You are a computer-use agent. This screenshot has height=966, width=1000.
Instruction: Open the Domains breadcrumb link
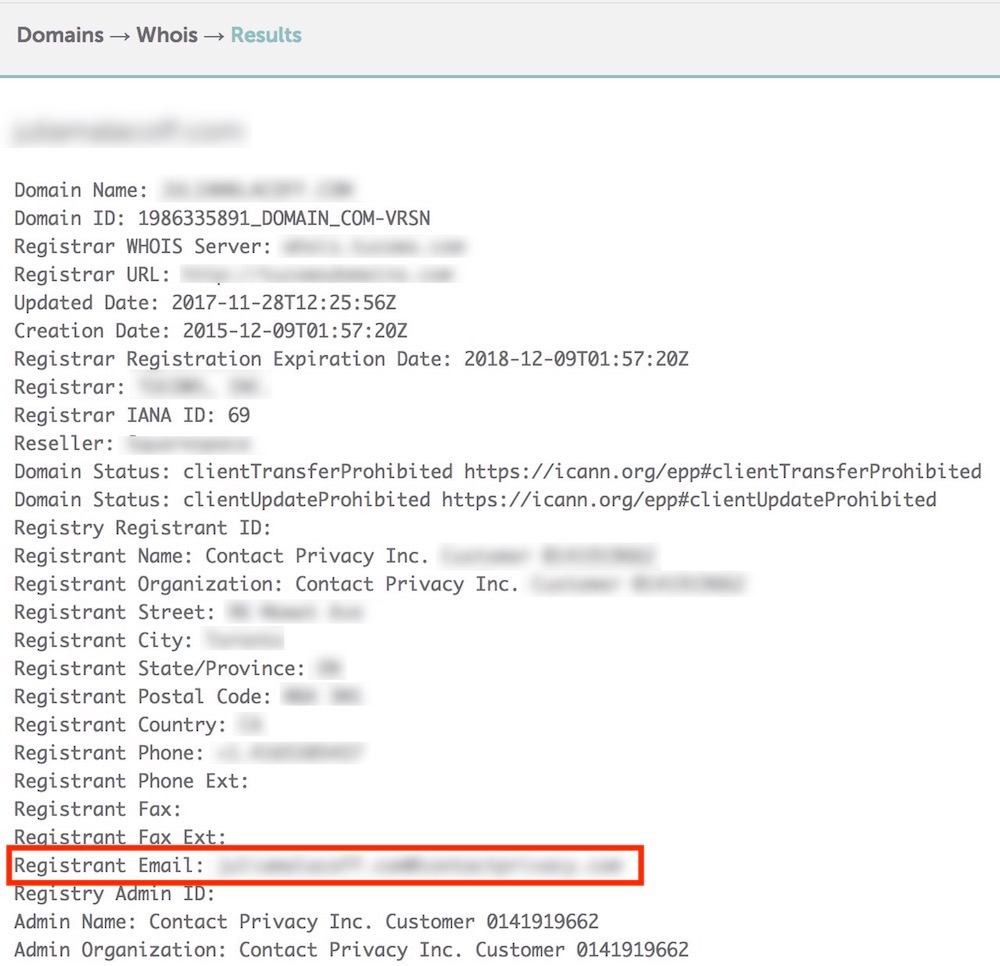[x=60, y=35]
